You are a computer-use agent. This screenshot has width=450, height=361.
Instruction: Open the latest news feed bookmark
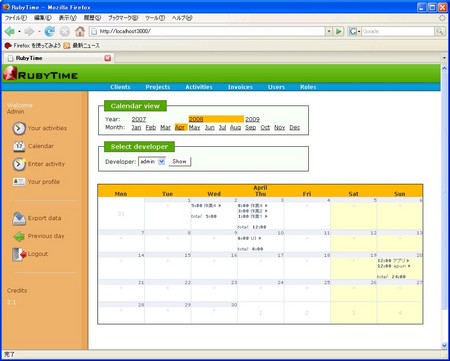pyautogui.click(x=82, y=45)
